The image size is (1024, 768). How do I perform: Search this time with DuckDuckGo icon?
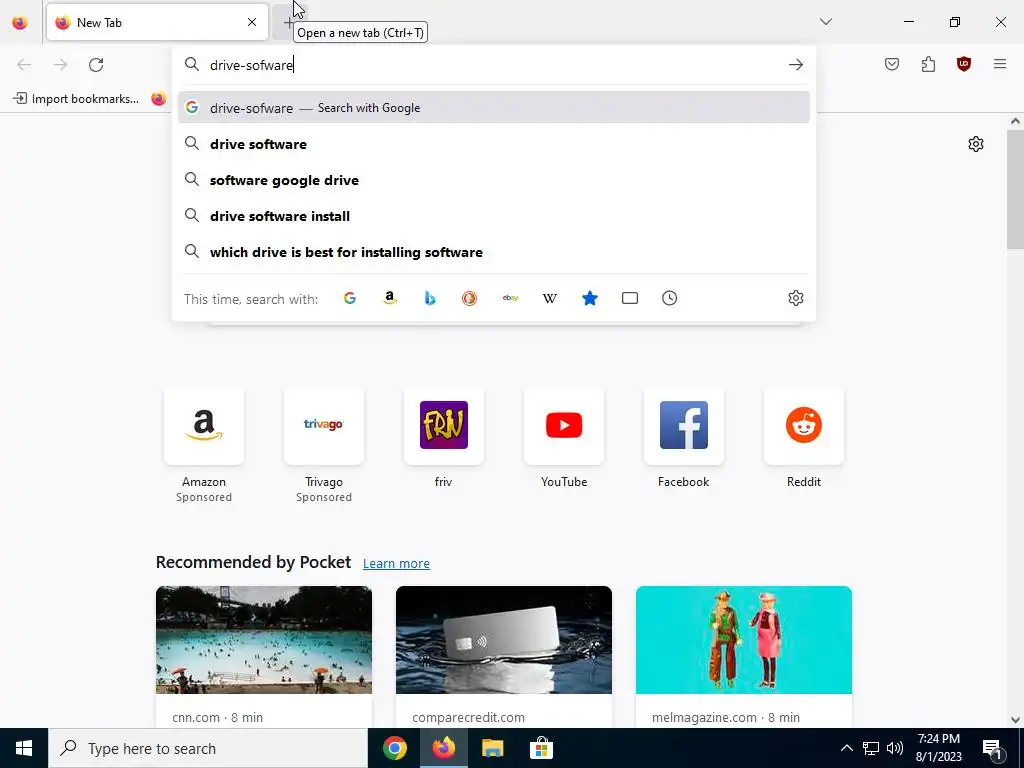point(470,298)
